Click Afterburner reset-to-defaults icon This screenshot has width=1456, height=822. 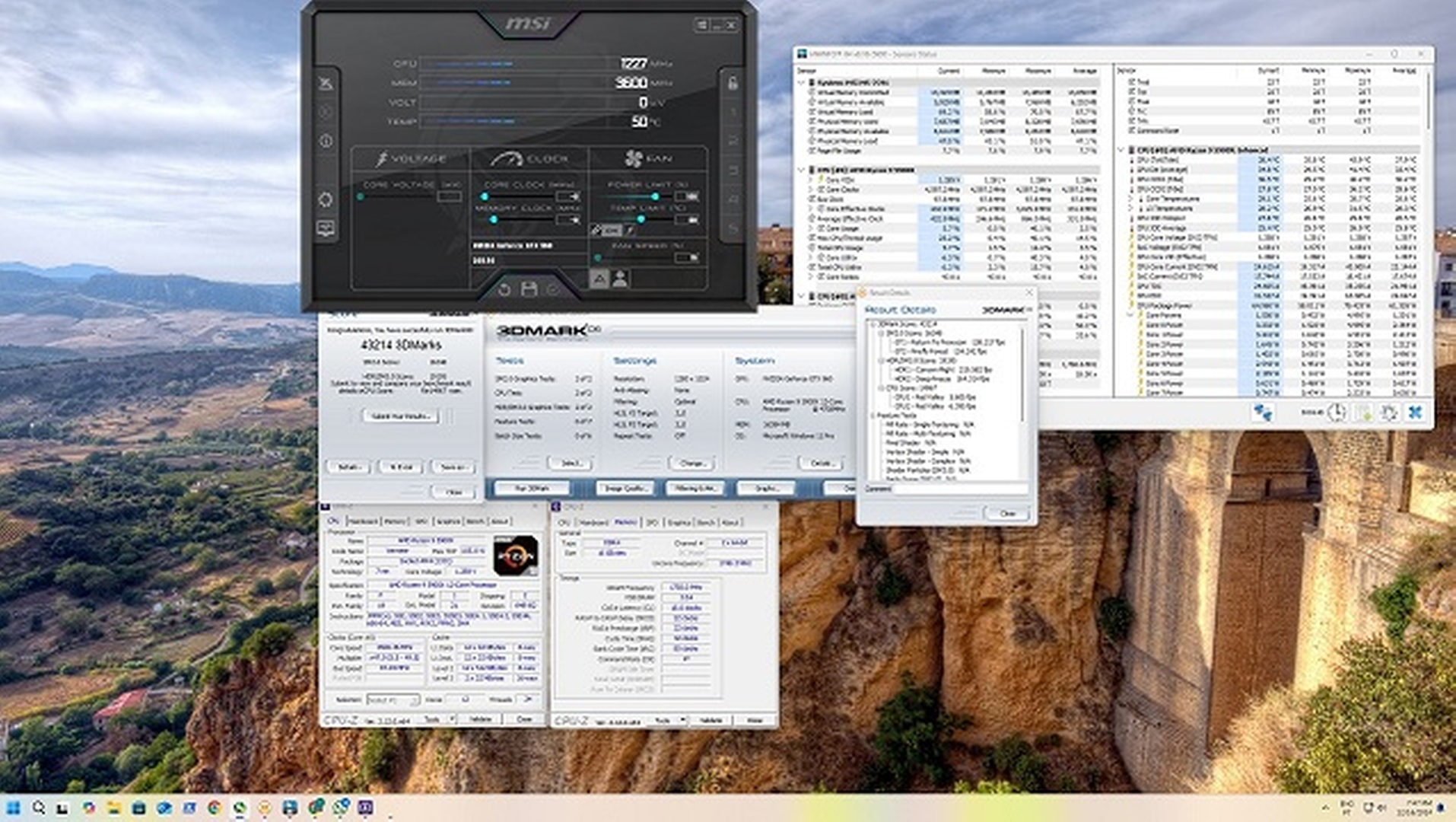click(504, 289)
